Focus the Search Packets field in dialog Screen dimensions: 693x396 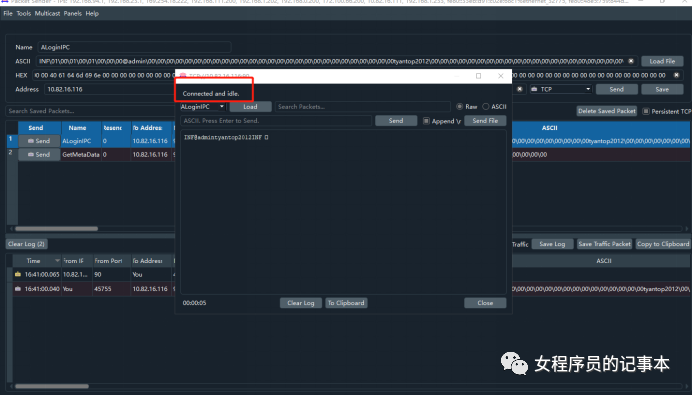tap(362, 107)
